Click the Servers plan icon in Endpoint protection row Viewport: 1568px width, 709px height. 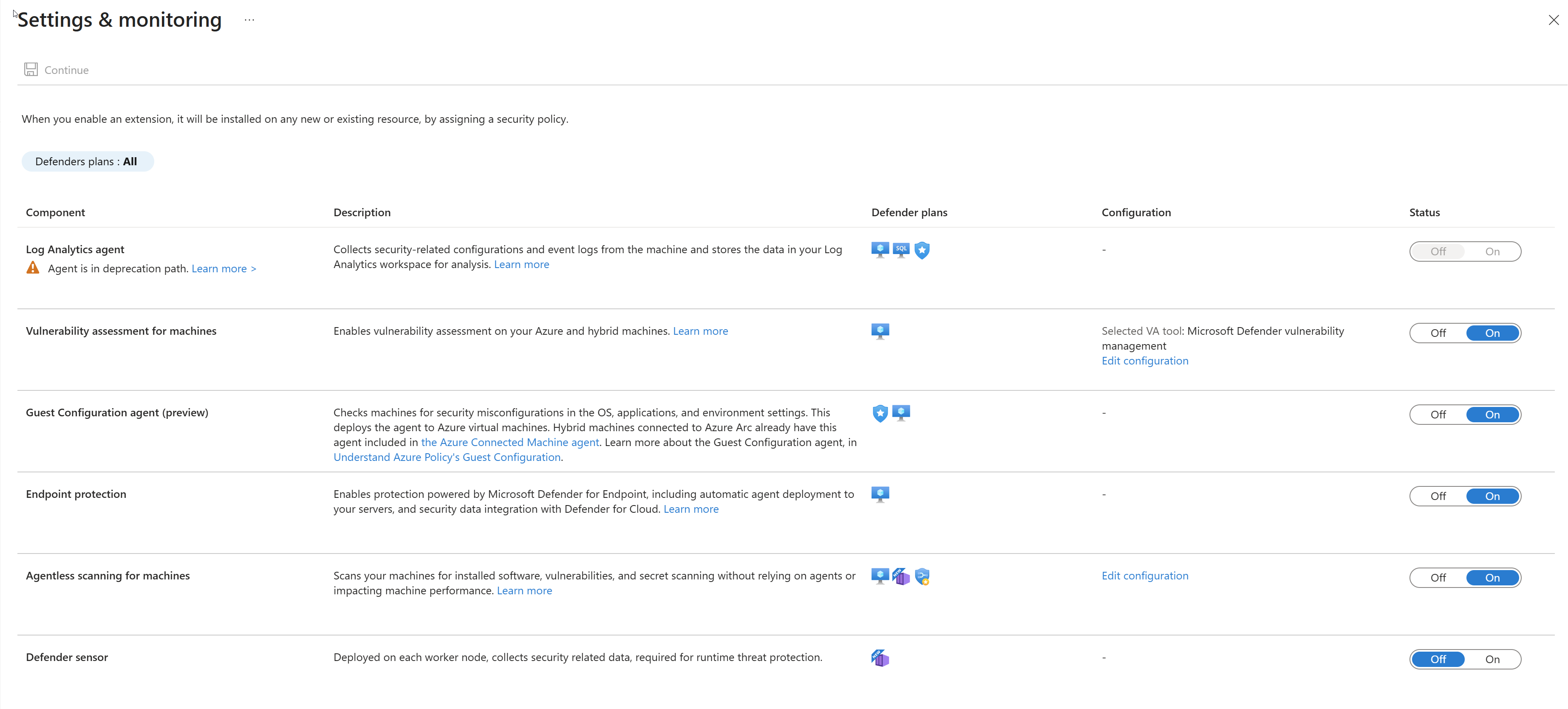pyautogui.click(x=880, y=495)
